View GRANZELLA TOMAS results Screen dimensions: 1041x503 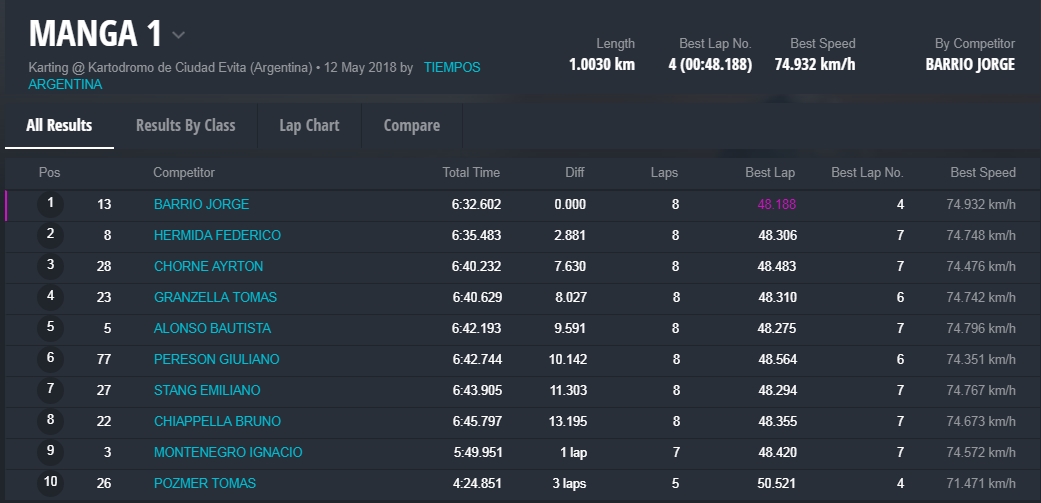coord(215,297)
